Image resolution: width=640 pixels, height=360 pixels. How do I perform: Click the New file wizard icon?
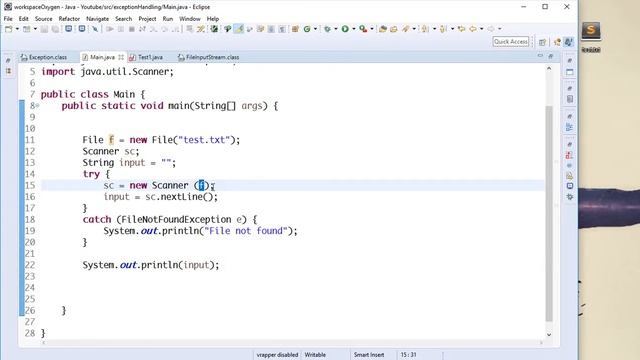(x=8, y=29)
